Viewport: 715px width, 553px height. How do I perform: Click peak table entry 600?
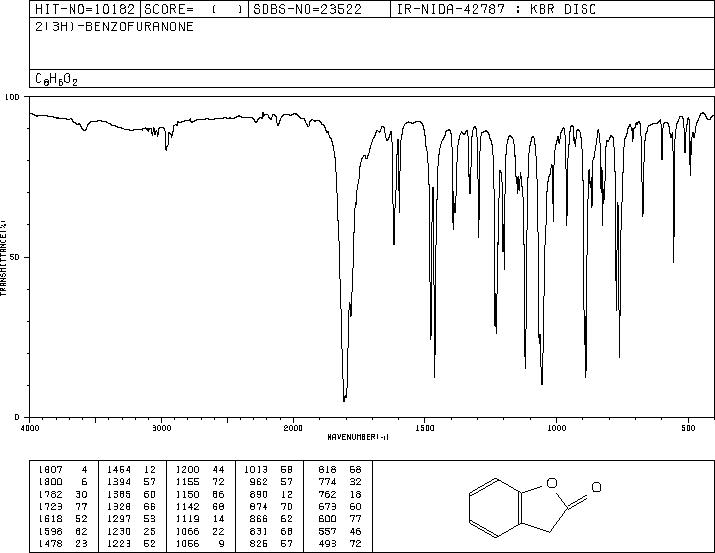340,519
